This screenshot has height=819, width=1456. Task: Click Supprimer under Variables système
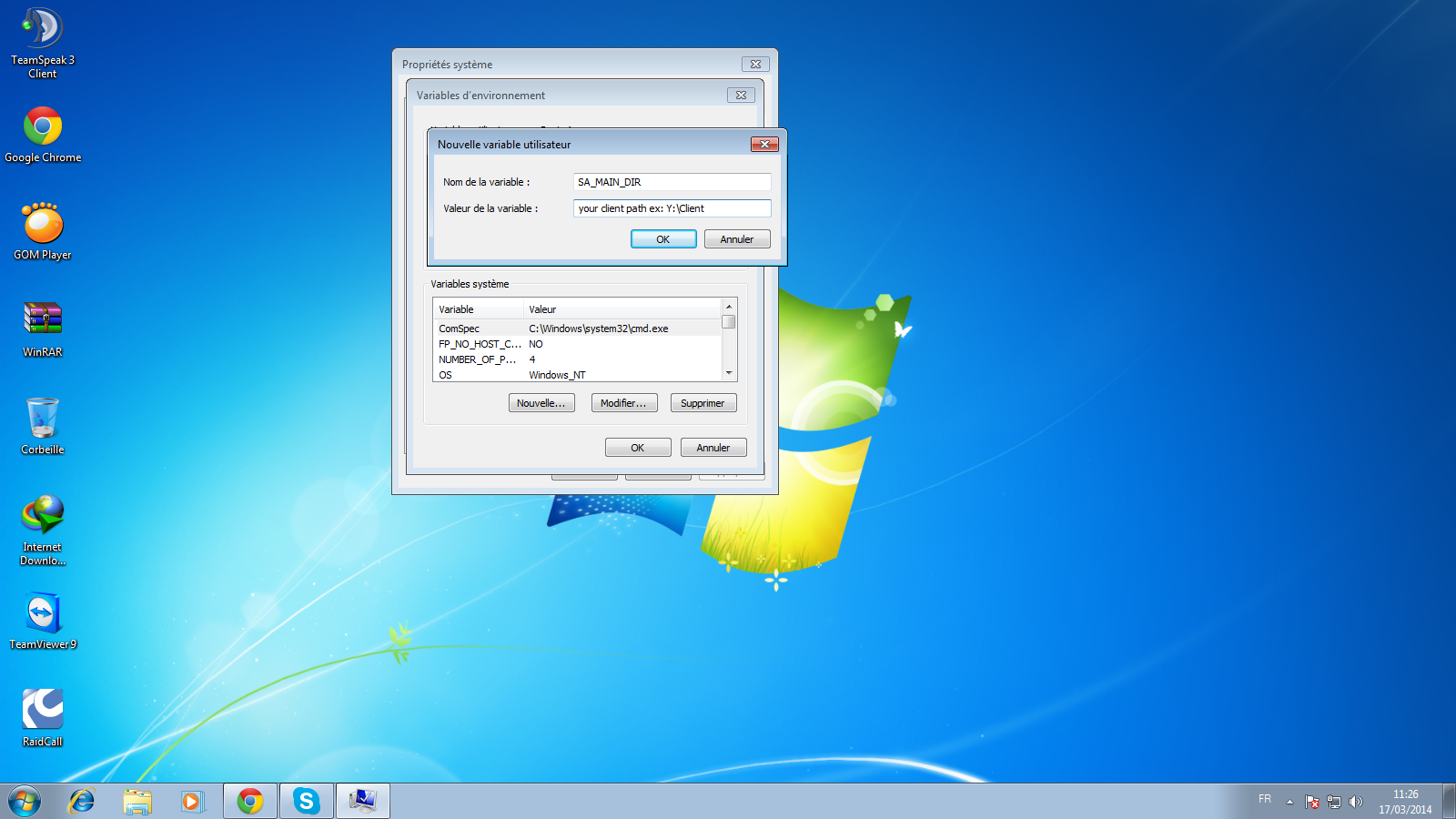(x=703, y=403)
